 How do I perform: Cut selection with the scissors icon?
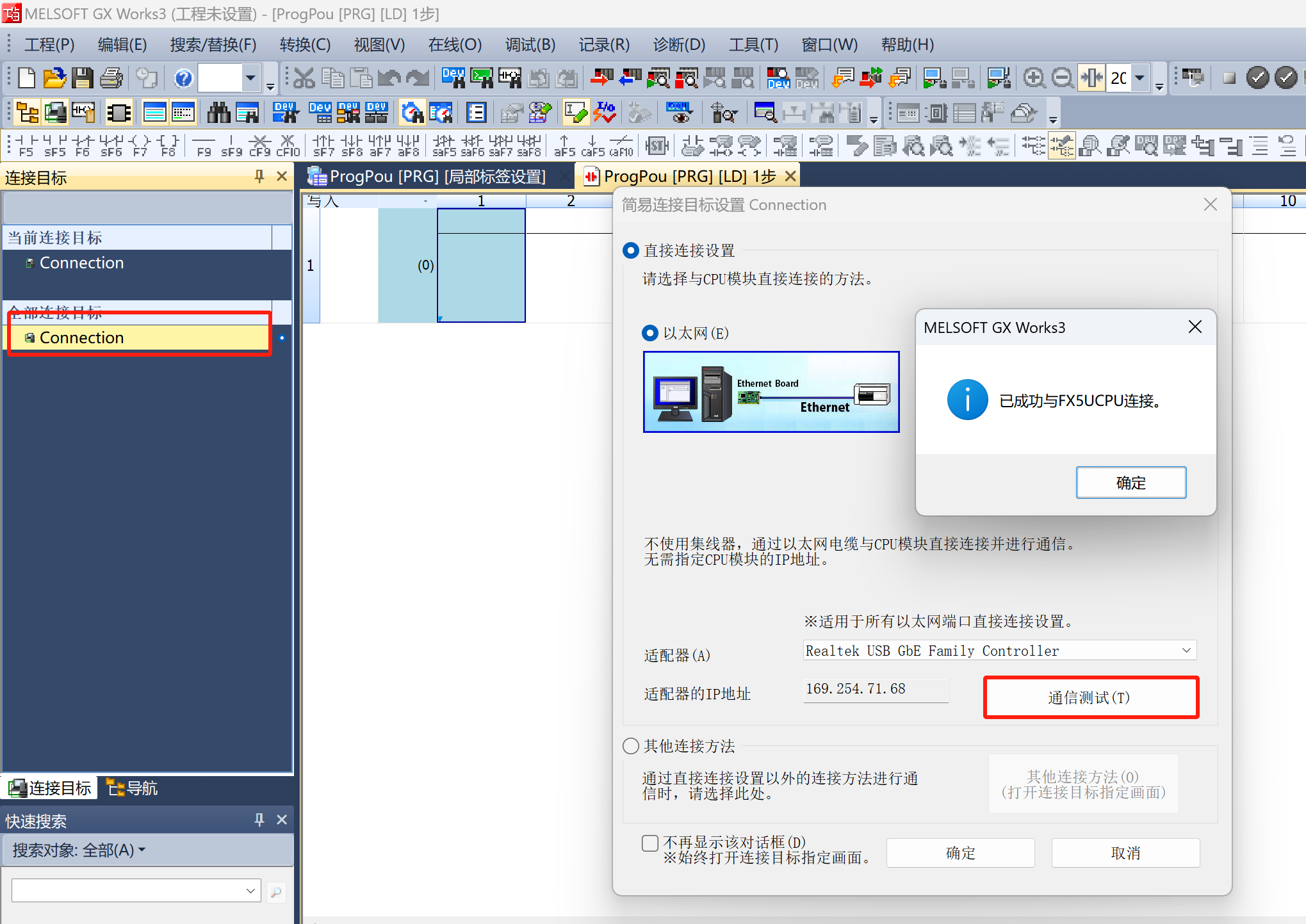tap(304, 78)
